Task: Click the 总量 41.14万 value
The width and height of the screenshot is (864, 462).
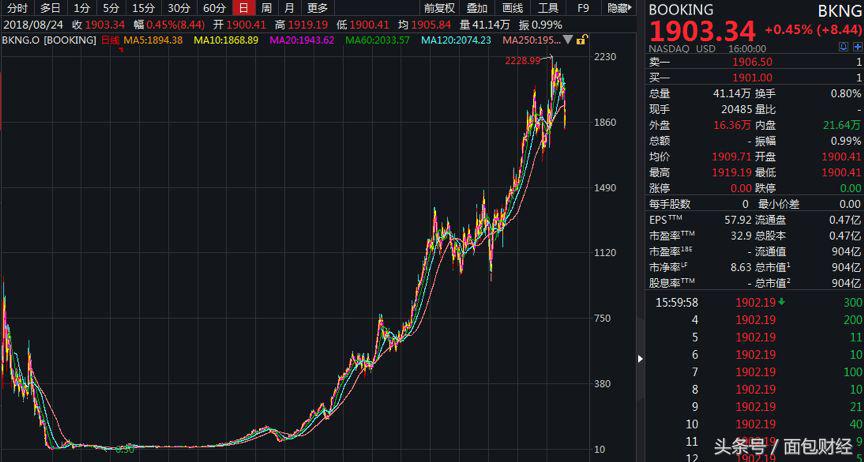Action: pyautogui.click(x=732, y=94)
